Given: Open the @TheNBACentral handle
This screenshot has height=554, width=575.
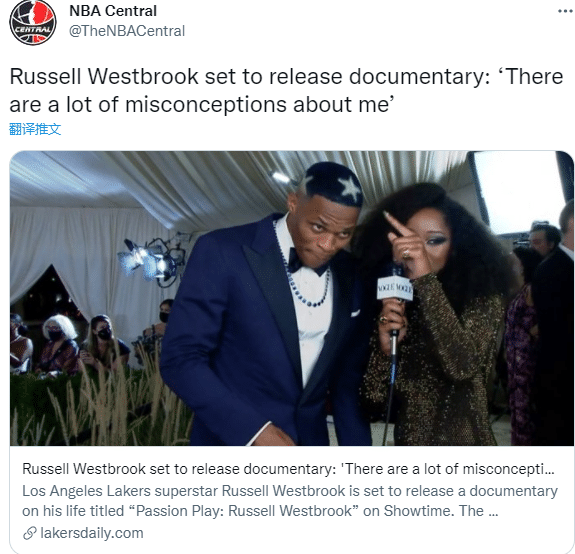Looking at the screenshot, I should [127, 31].
